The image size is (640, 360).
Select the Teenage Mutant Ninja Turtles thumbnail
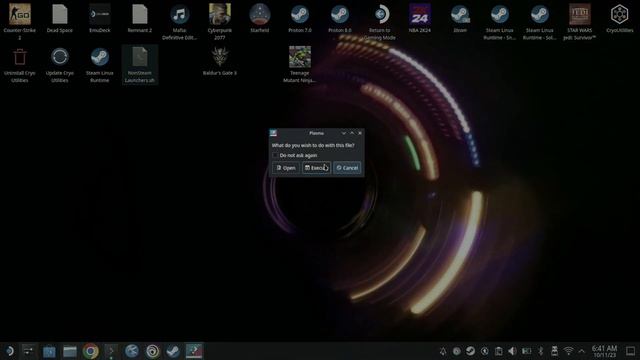point(300,57)
